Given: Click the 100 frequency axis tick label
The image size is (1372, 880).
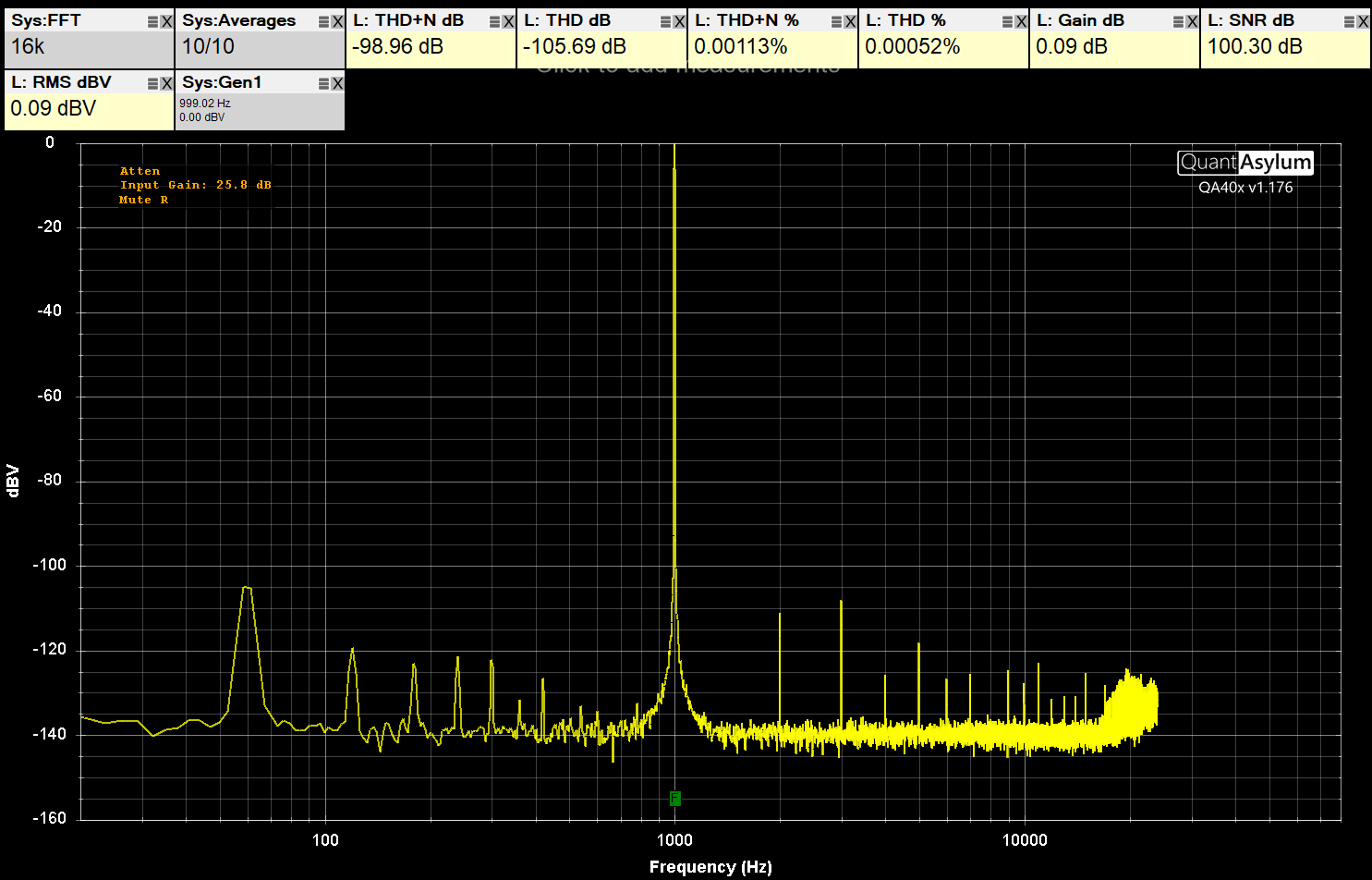Looking at the screenshot, I should [325, 840].
